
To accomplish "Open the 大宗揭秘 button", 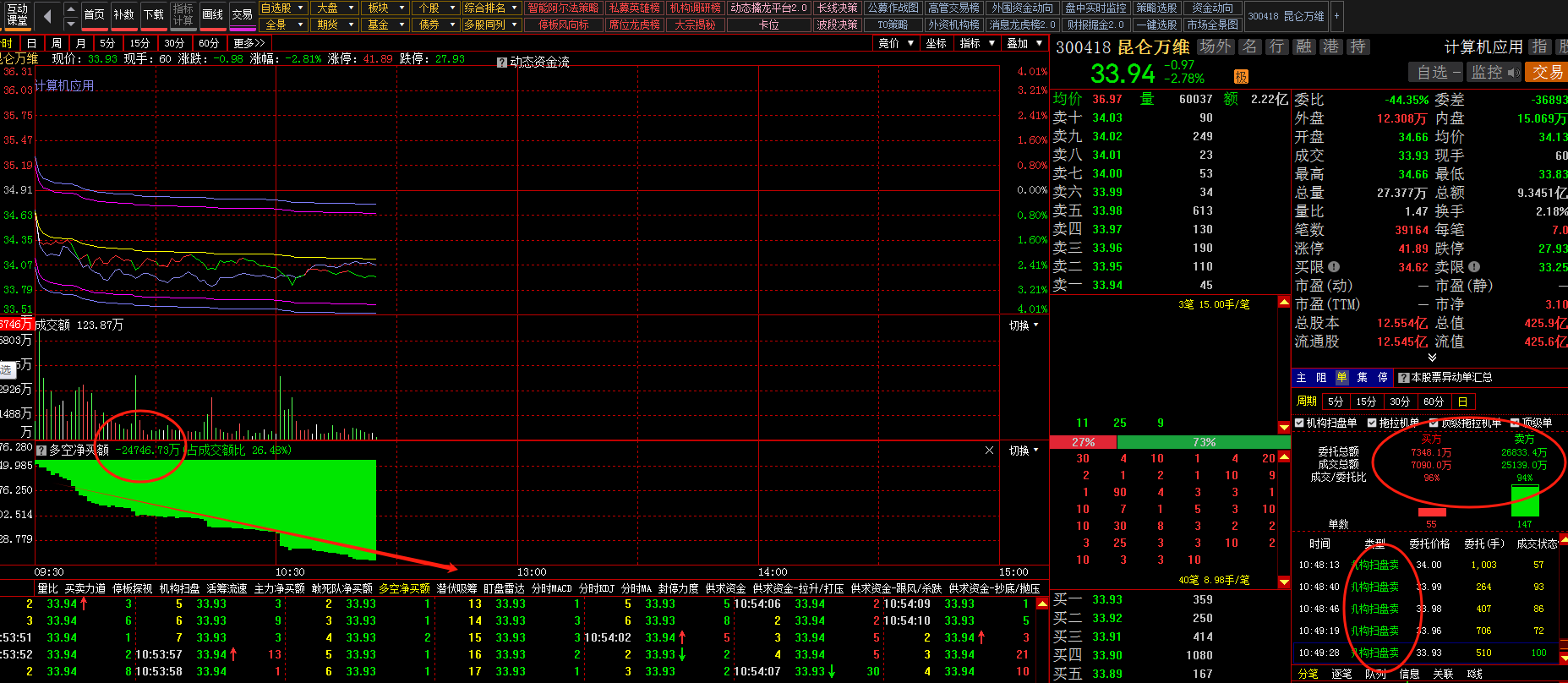I will 695,25.
